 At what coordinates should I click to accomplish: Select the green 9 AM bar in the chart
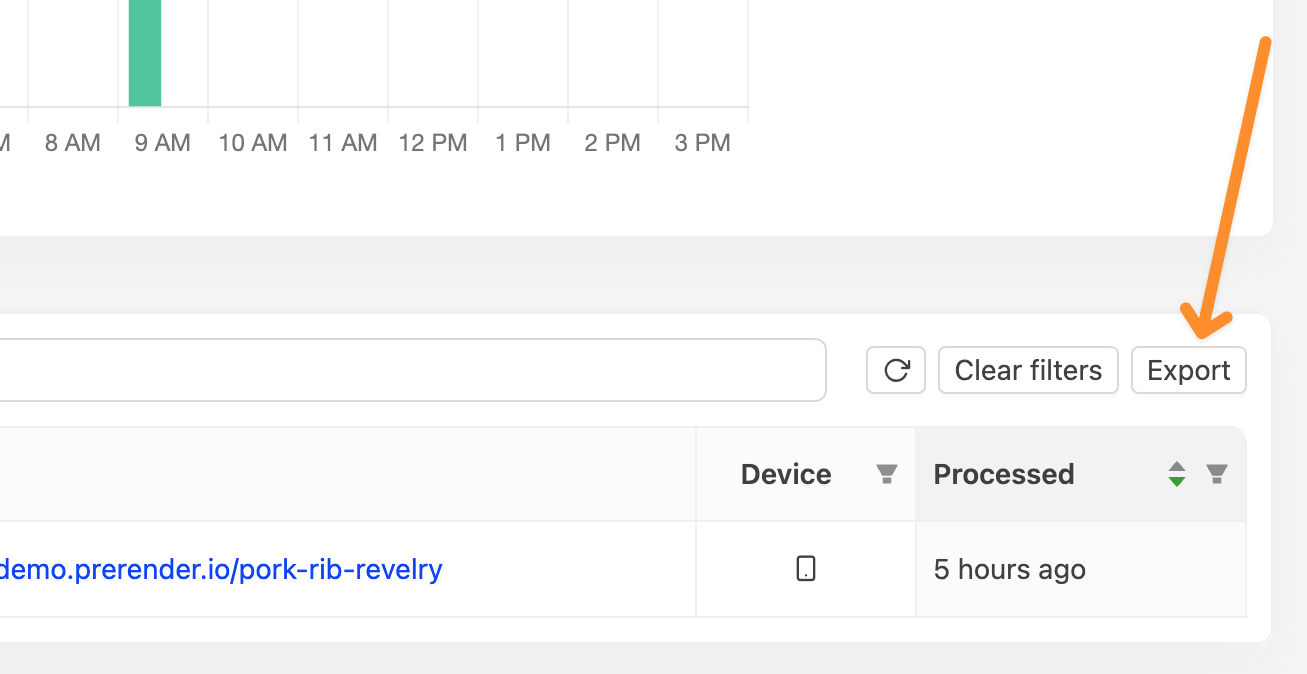pos(145,53)
